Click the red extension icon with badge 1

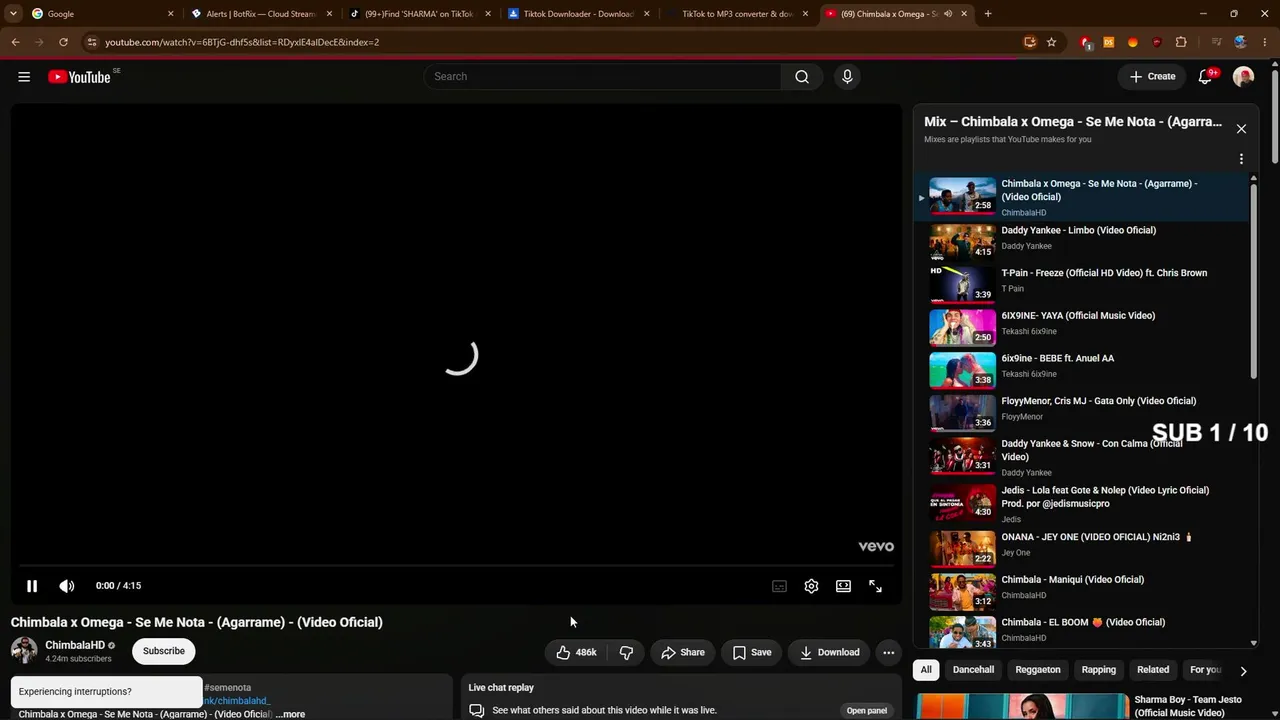1085,42
